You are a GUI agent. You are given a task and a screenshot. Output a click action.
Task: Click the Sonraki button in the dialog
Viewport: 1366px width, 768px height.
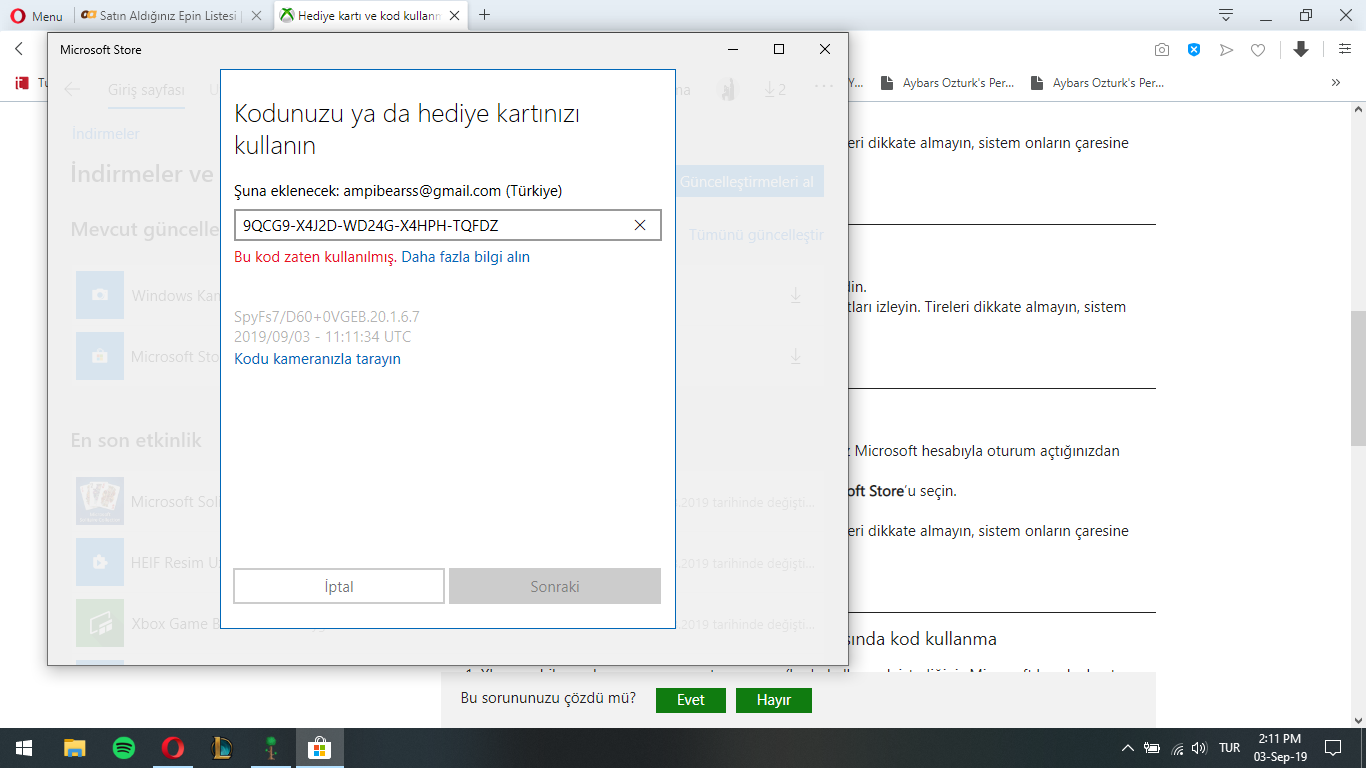point(555,586)
